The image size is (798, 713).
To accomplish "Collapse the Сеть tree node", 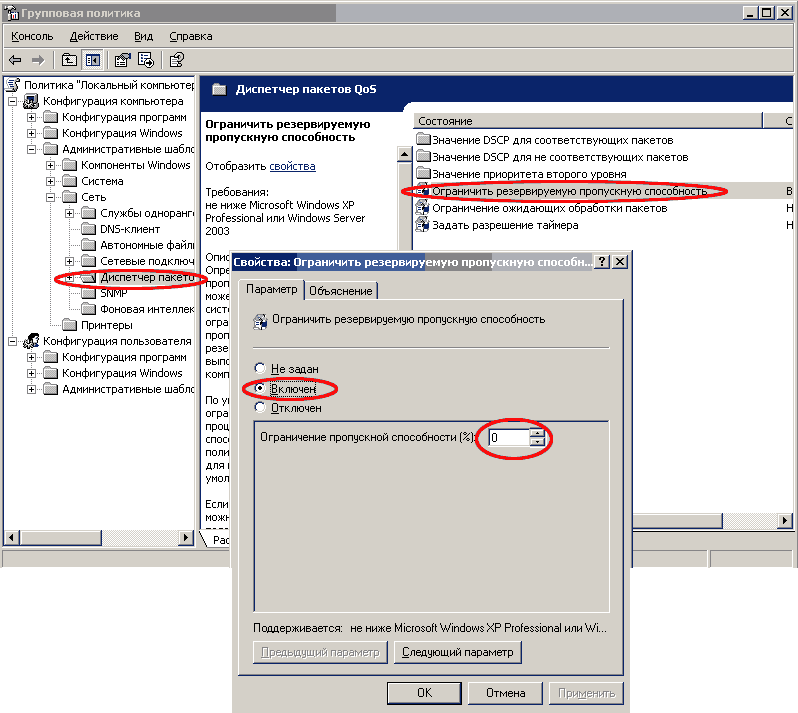I will (x=50, y=197).
